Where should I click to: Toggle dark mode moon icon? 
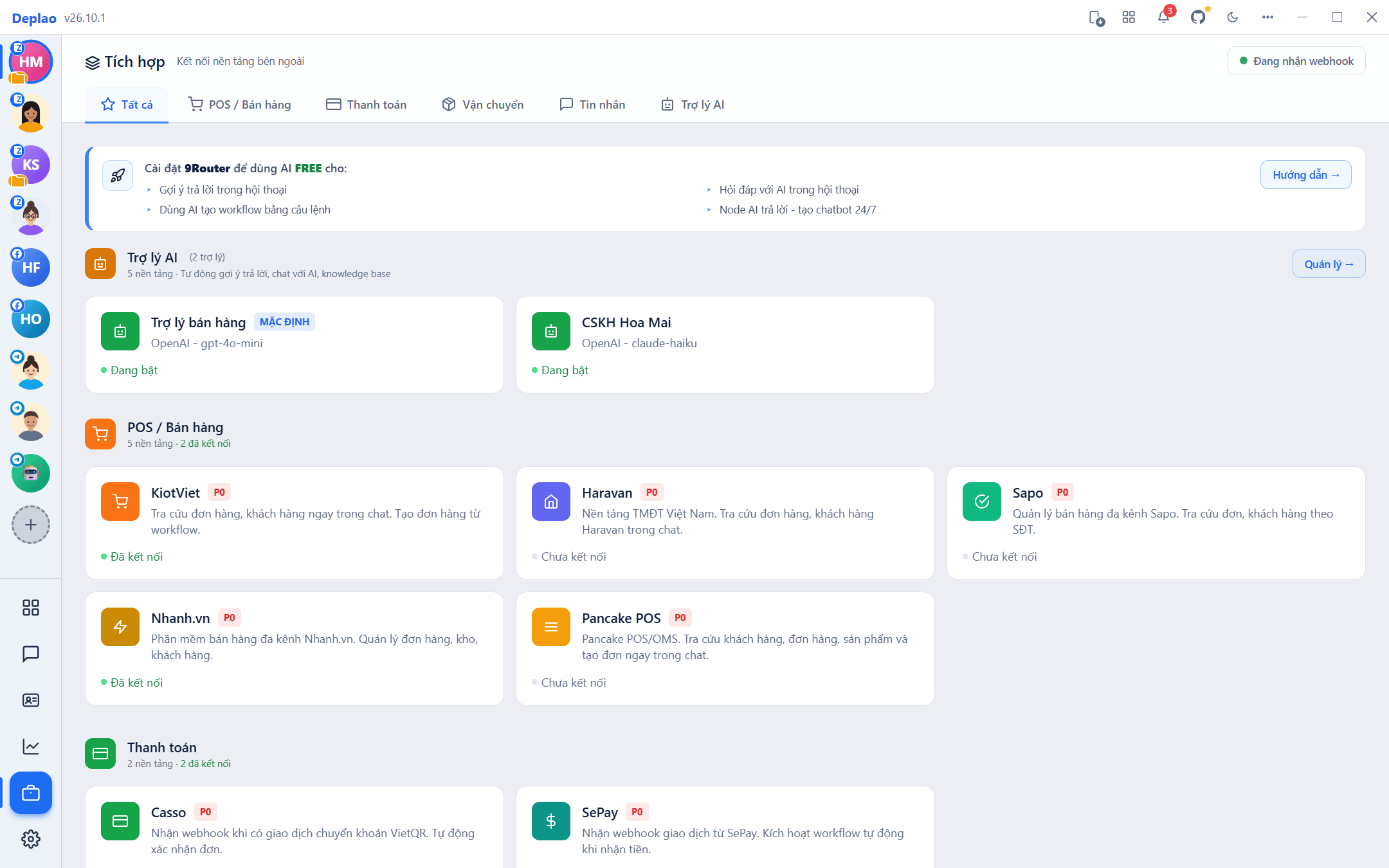pyautogui.click(x=1233, y=17)
